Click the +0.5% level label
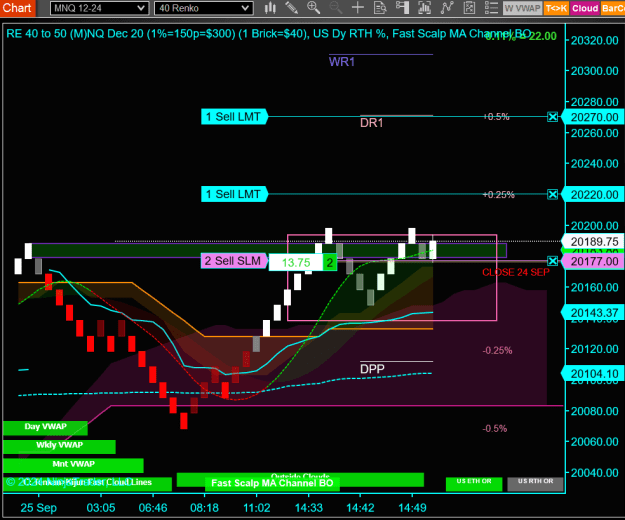 click(496, 117)
